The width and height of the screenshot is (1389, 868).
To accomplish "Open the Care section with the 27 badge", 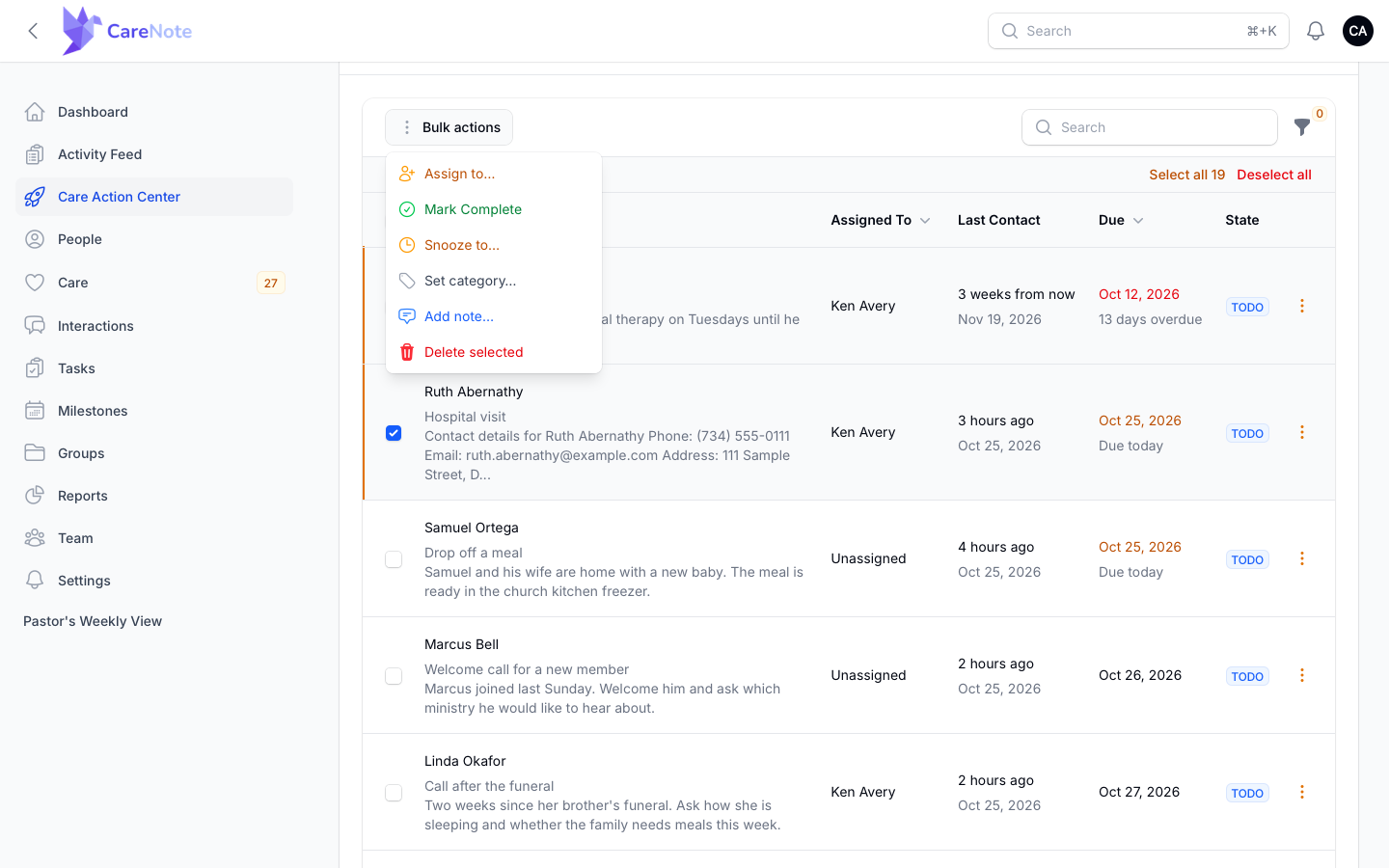I will click(154, 283).
